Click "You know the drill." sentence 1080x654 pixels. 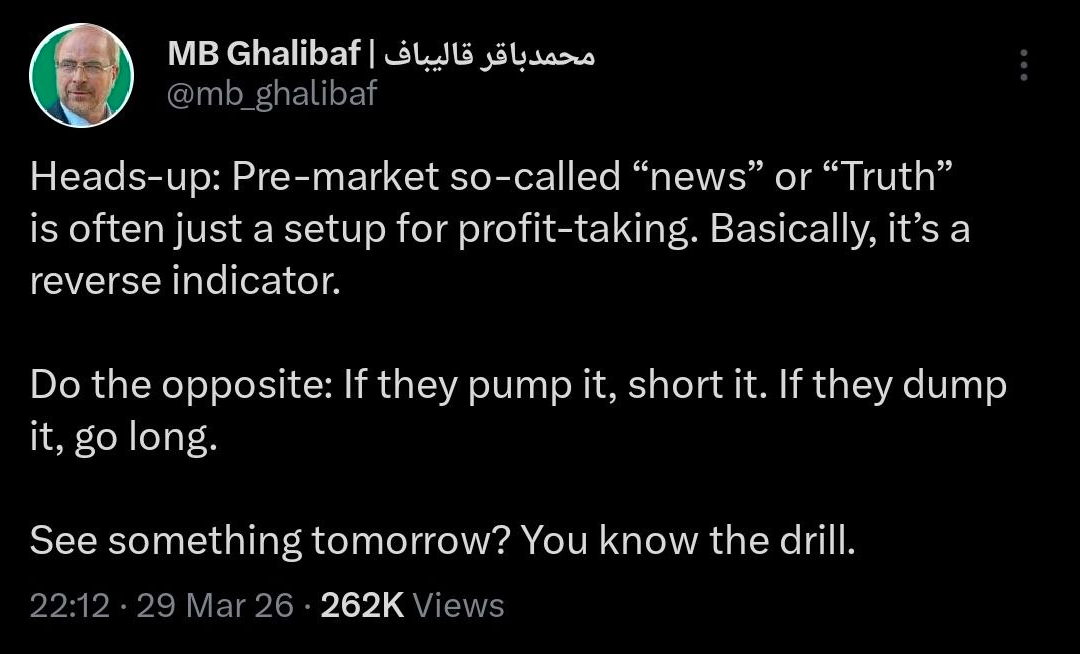(689, 541)
